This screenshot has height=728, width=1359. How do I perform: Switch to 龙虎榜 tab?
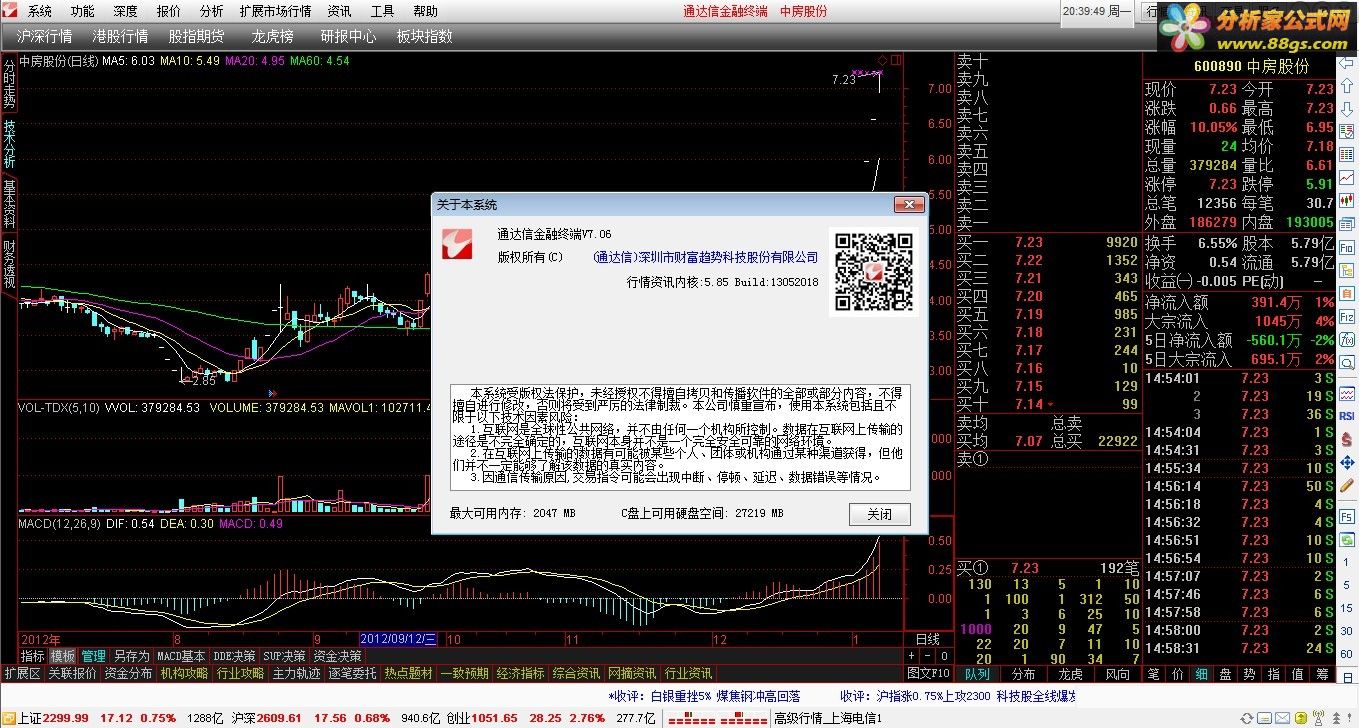coord(272,36)
